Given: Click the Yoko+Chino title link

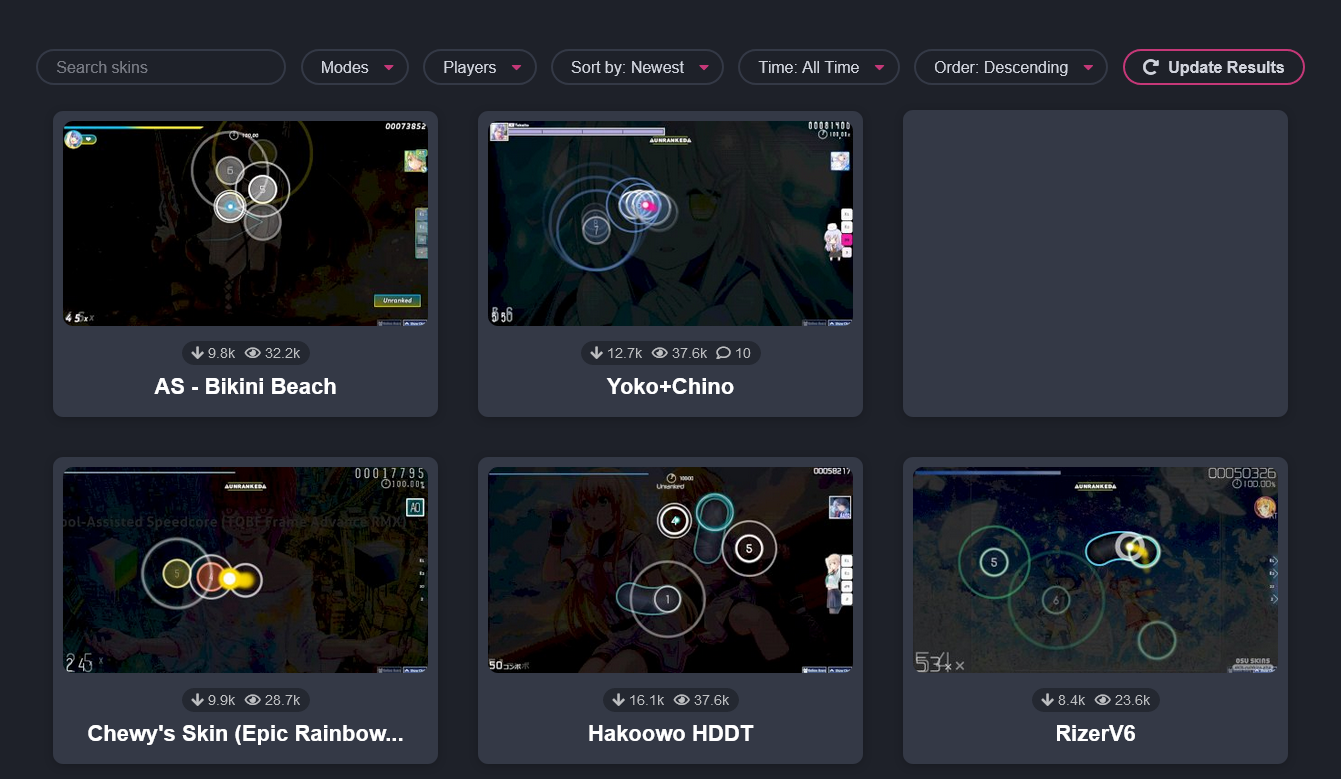Looking at the screenshot, I should [670, 386].
